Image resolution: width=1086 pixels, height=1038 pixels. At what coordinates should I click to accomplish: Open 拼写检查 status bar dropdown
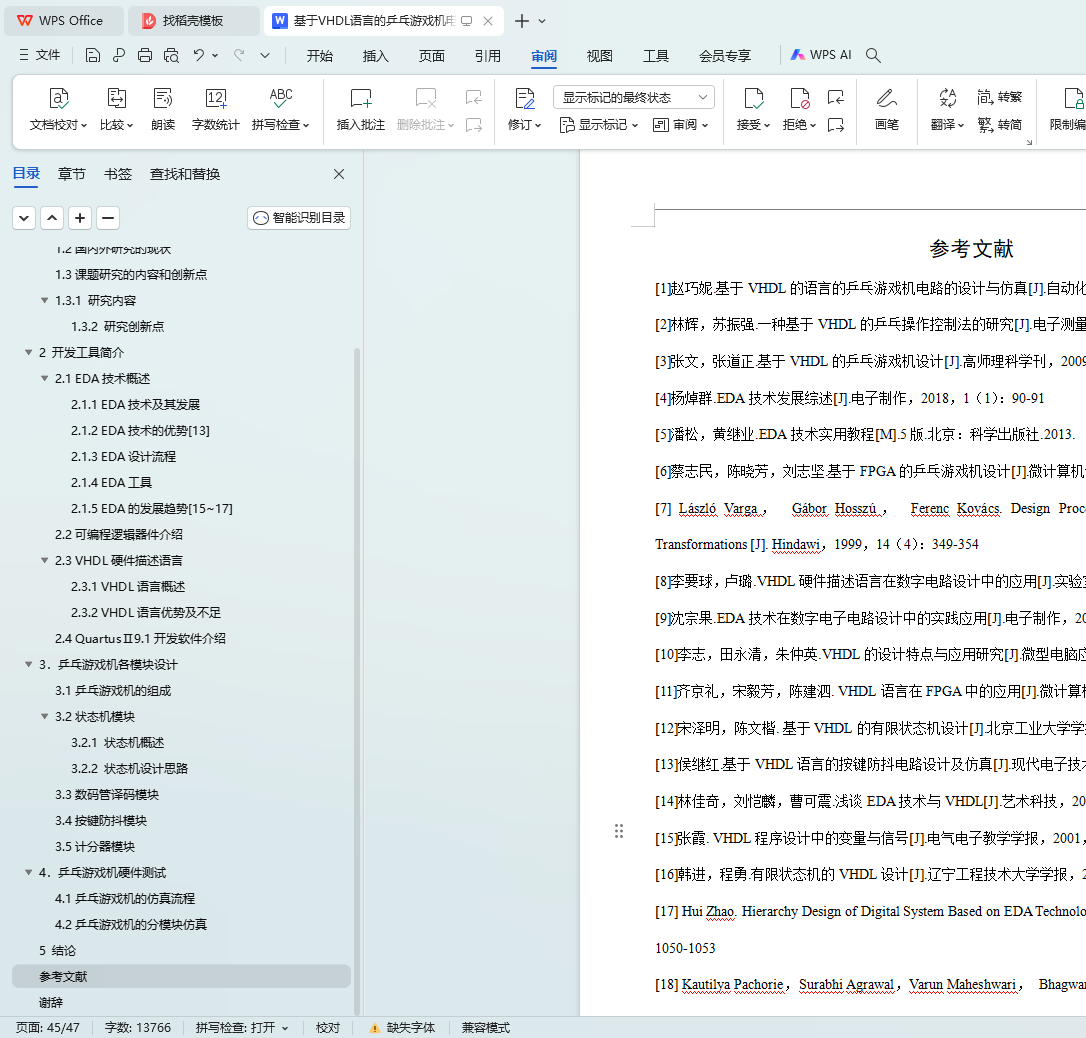coord(242,1028)
